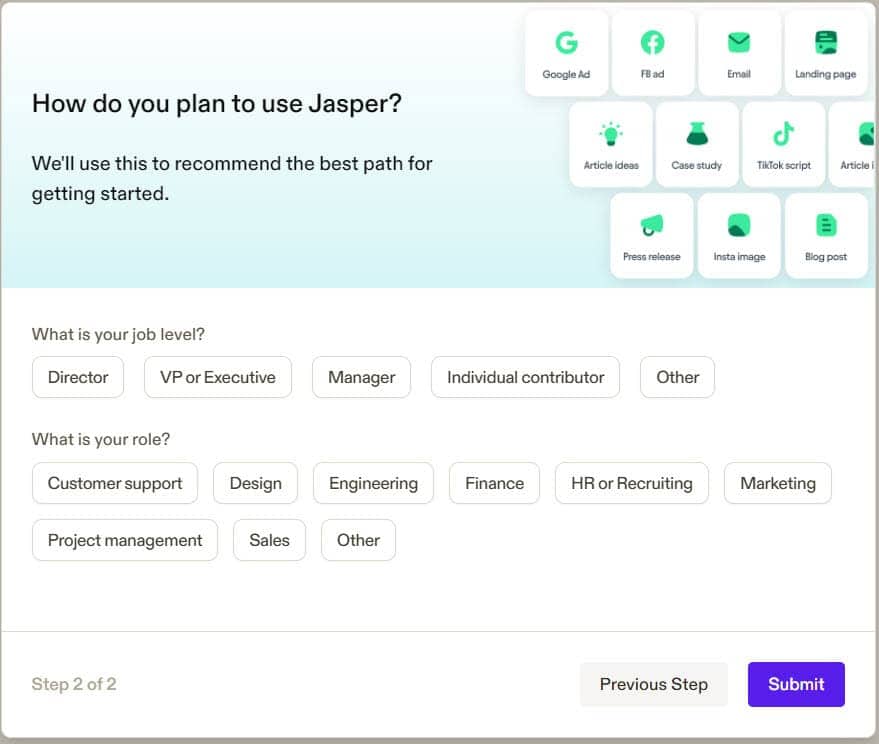879x744 pixels.
Task: Select Director as job level
Action: (x=78, y=377)
